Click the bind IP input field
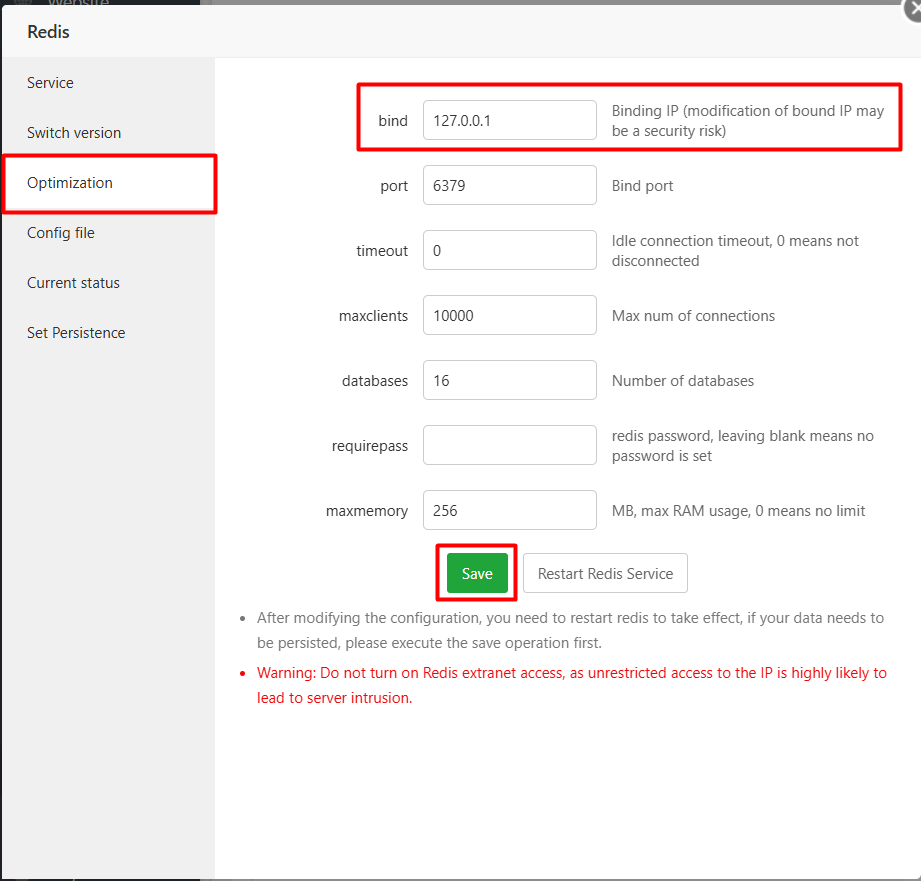 (509, 120)
